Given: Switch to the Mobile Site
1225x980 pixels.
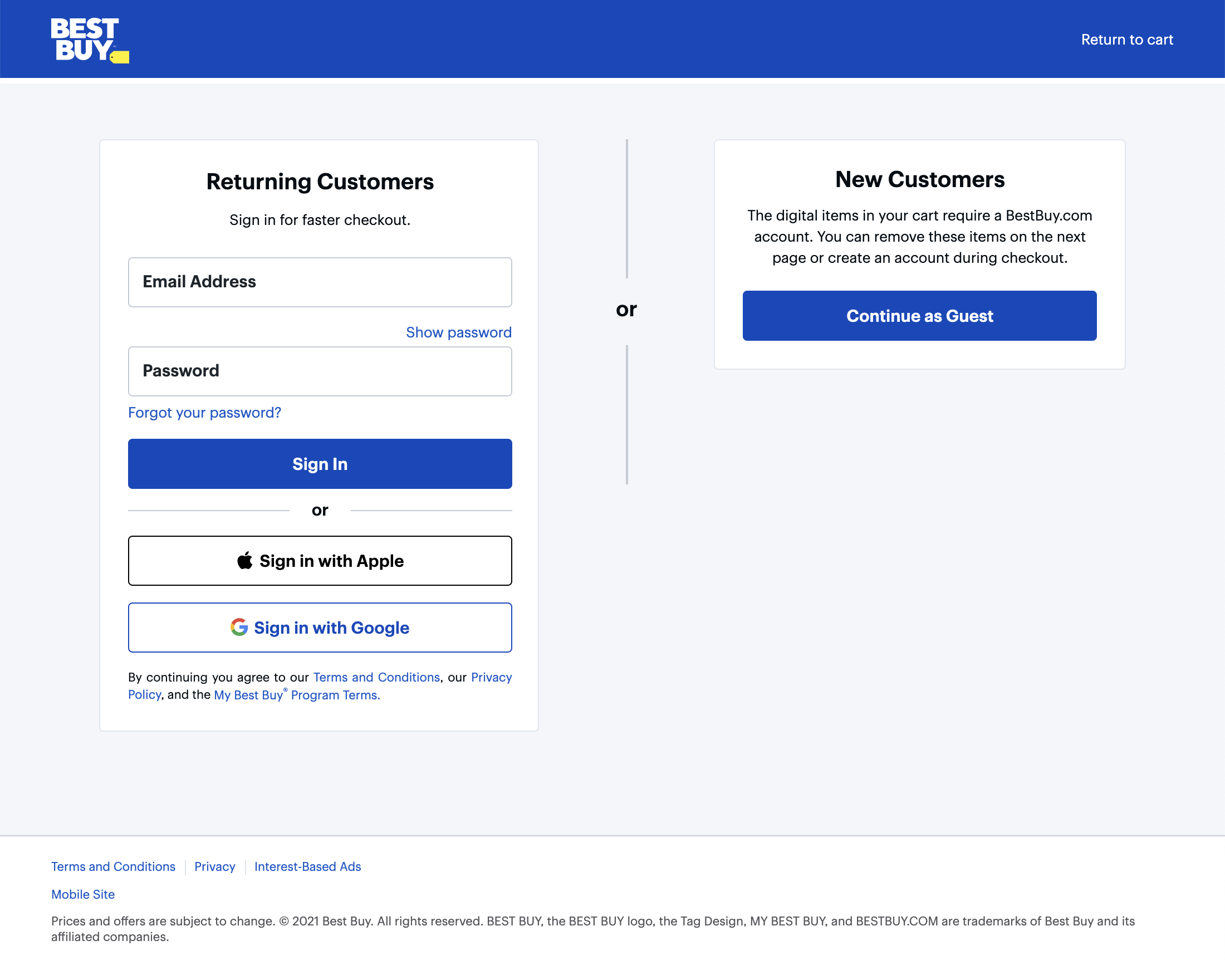Looking at the screenshot, I should tap(83, 894).
